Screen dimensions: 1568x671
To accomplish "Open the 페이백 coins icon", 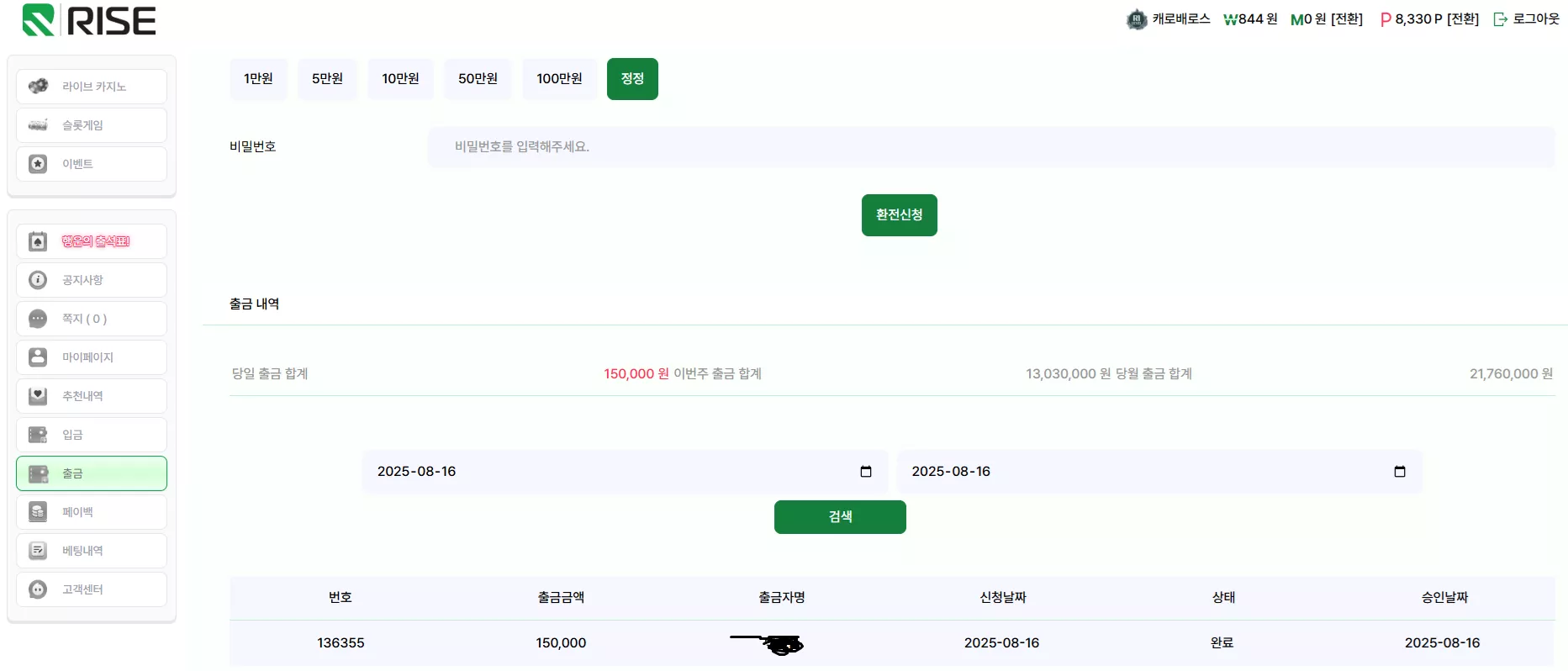I will coord(38,512).
